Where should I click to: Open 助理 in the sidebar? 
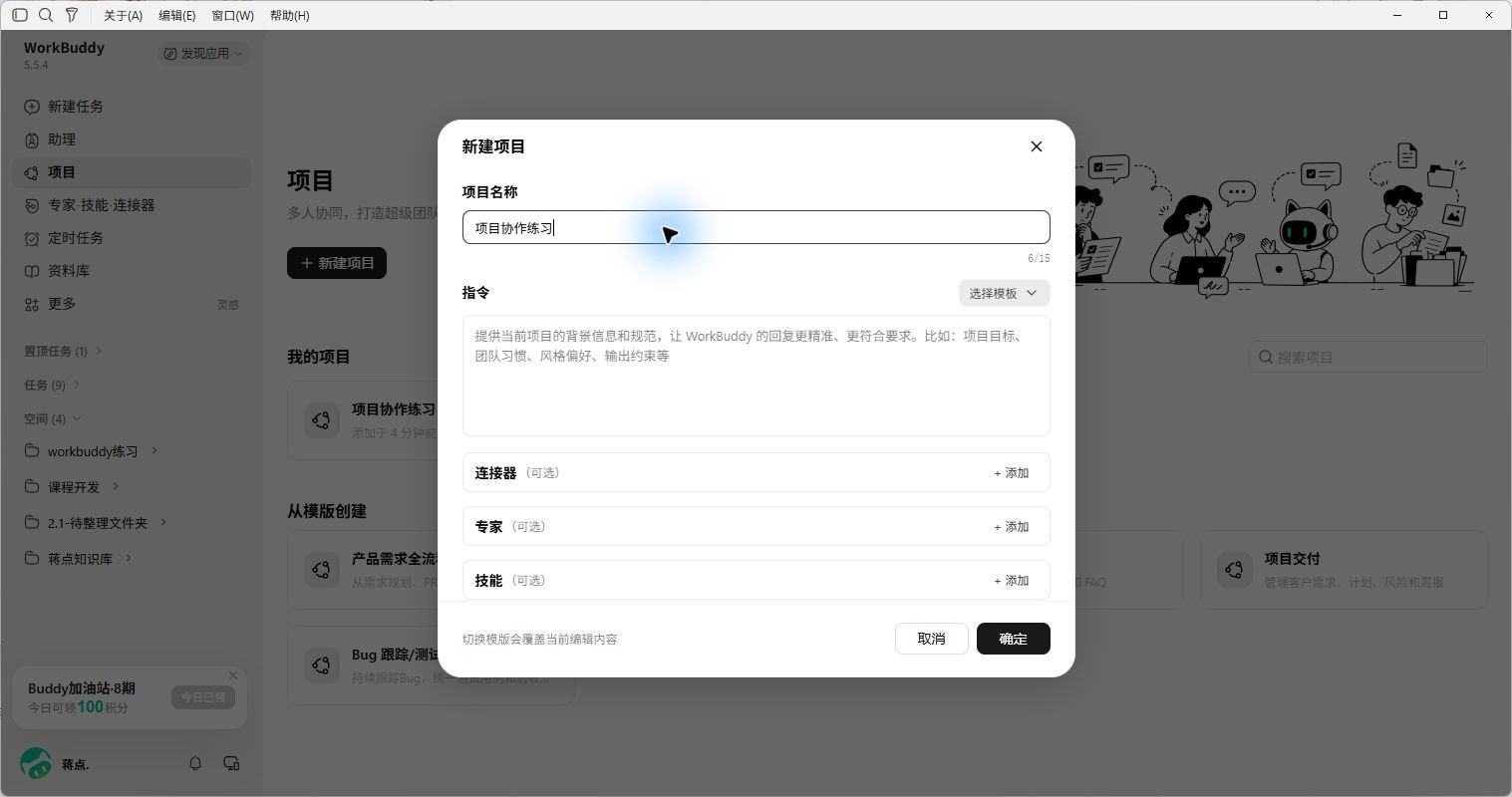[x=132, y=139]
